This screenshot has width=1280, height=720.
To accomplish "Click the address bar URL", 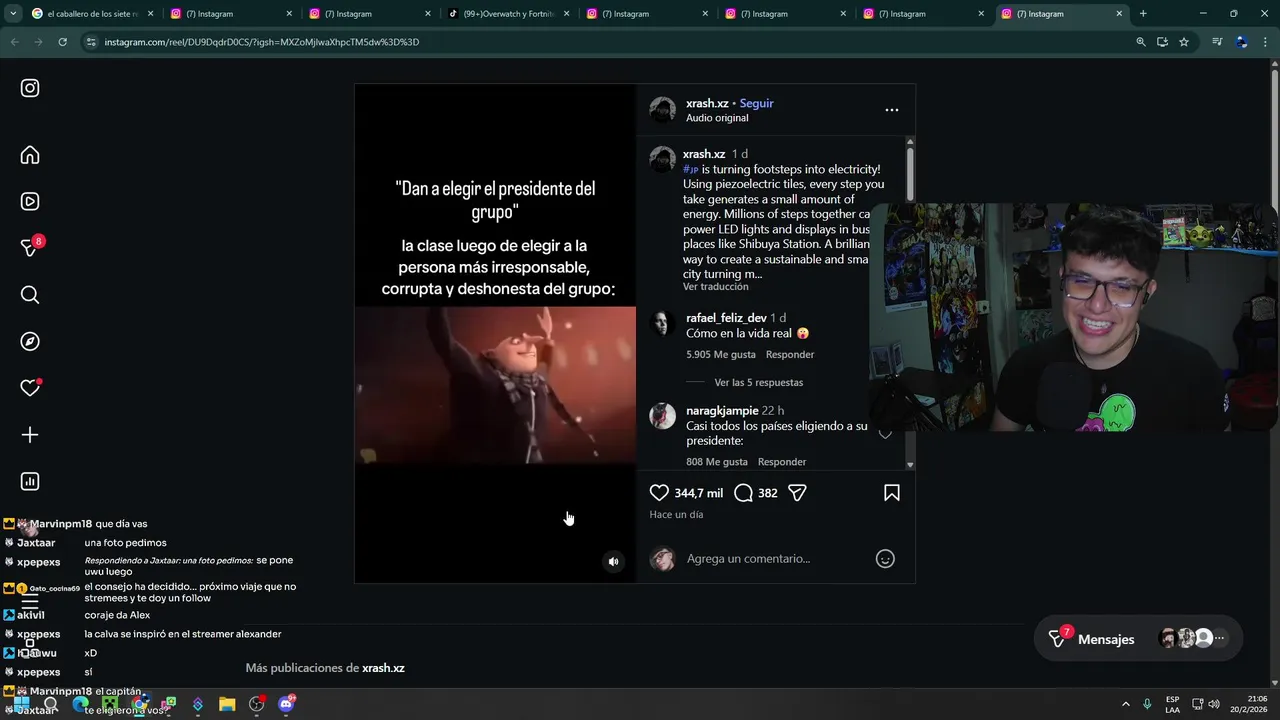I will (x=262, y=42).
